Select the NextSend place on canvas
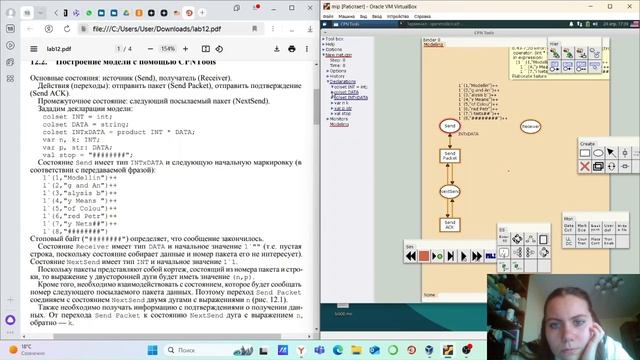Screen dimensions: 640x360 coord(450,191)
